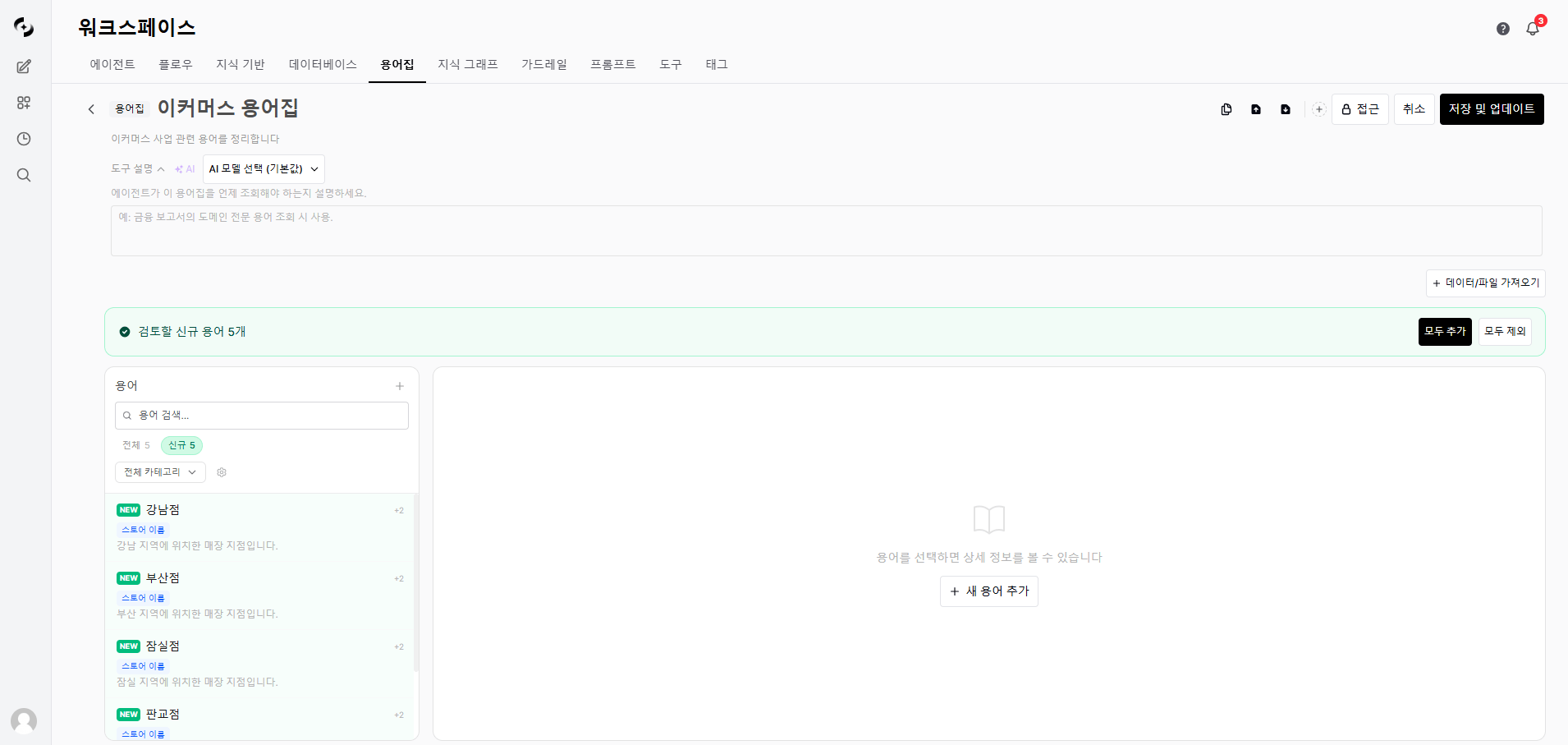The image size is (1568, 745).
Task: Click the 접근 access button
Action: [1360, 109]
